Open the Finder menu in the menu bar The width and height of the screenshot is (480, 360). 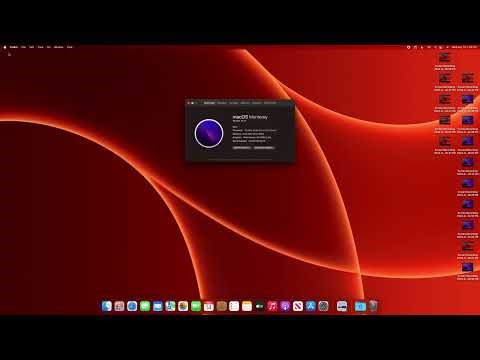[x=14, y=47]
